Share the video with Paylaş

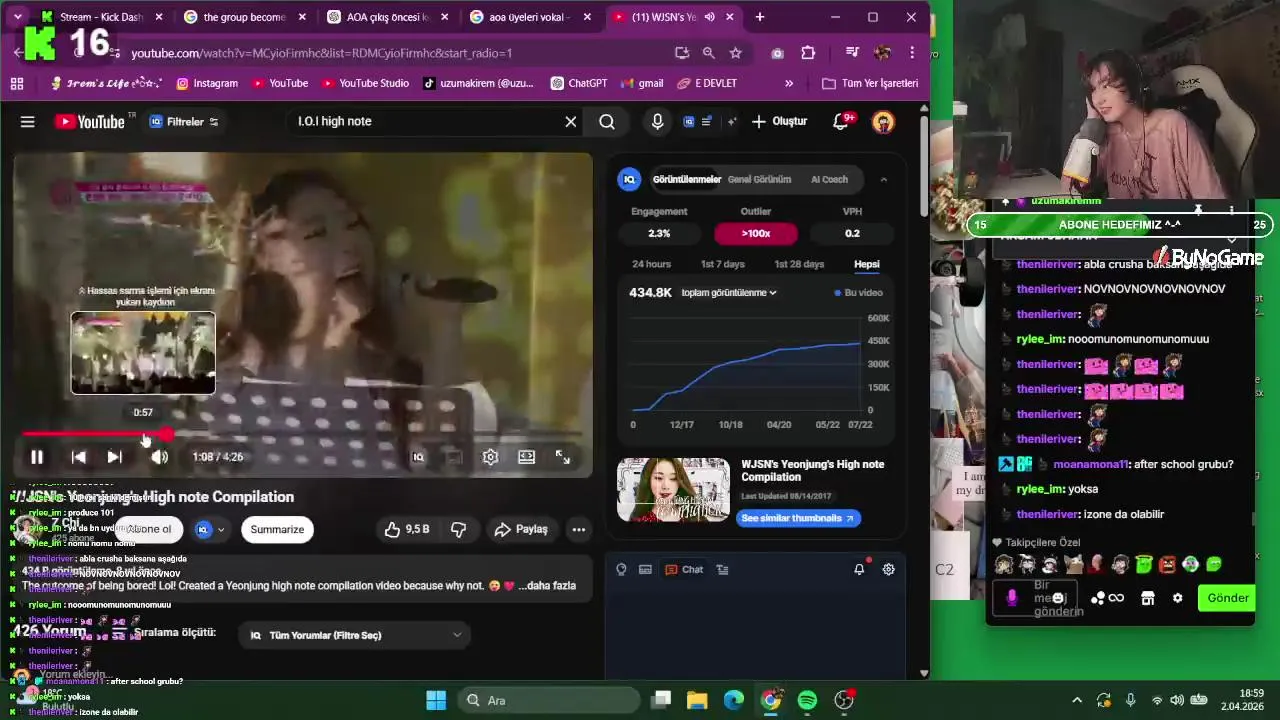click(x=521, y=529)
